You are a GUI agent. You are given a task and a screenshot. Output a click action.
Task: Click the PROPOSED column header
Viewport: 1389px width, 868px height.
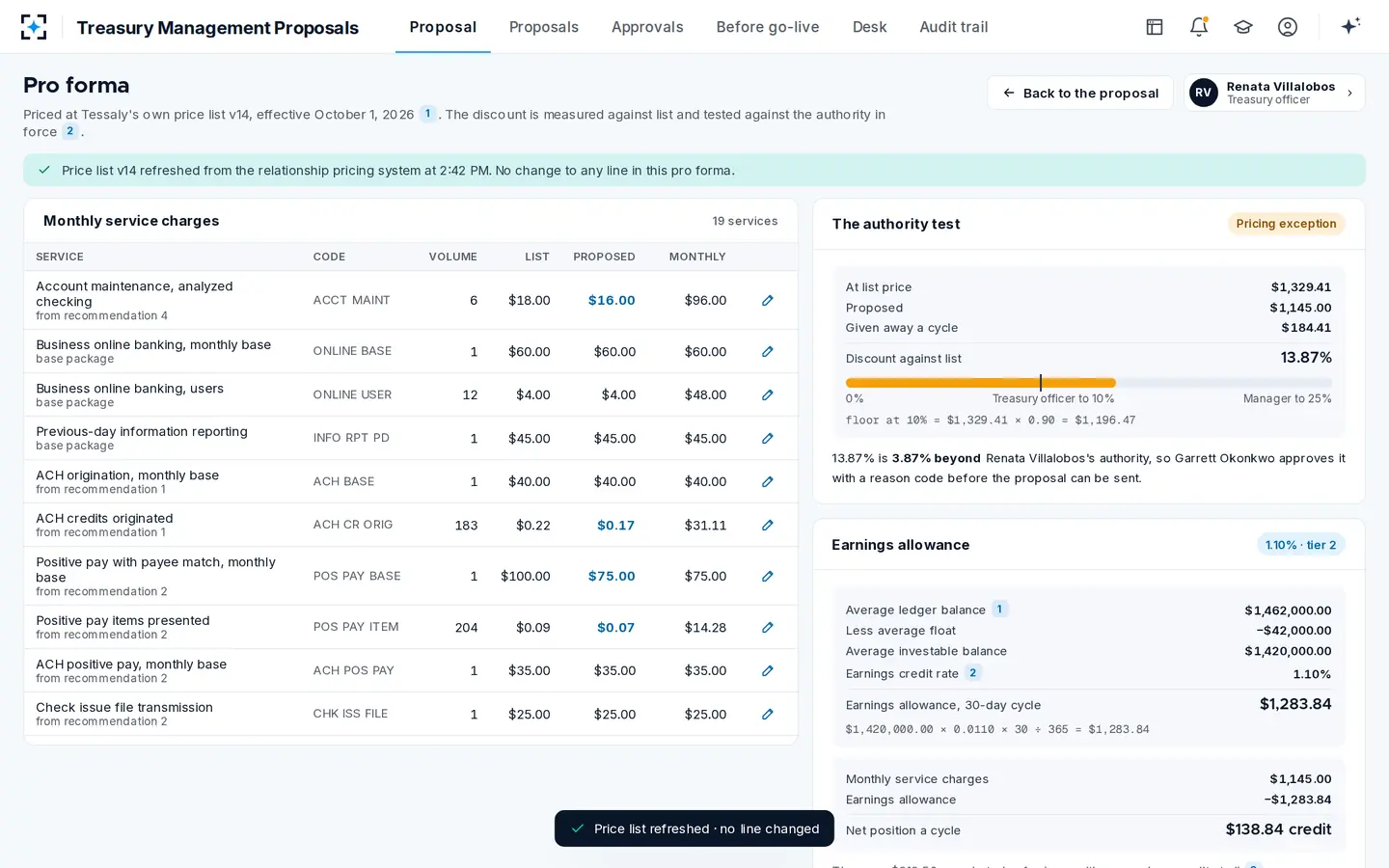(x=604, y=257)
